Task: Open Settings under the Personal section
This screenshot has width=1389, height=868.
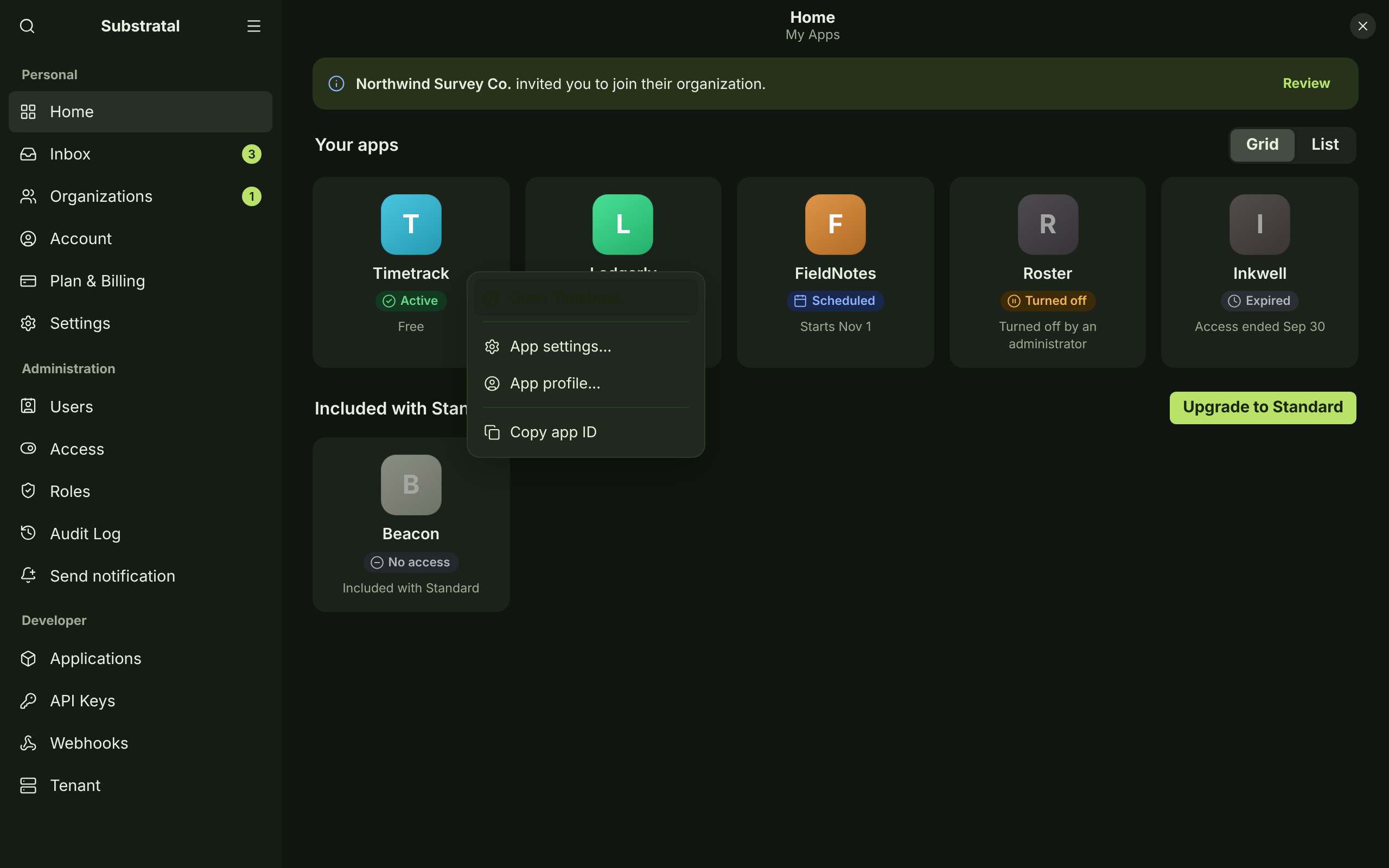Action: 140,323
